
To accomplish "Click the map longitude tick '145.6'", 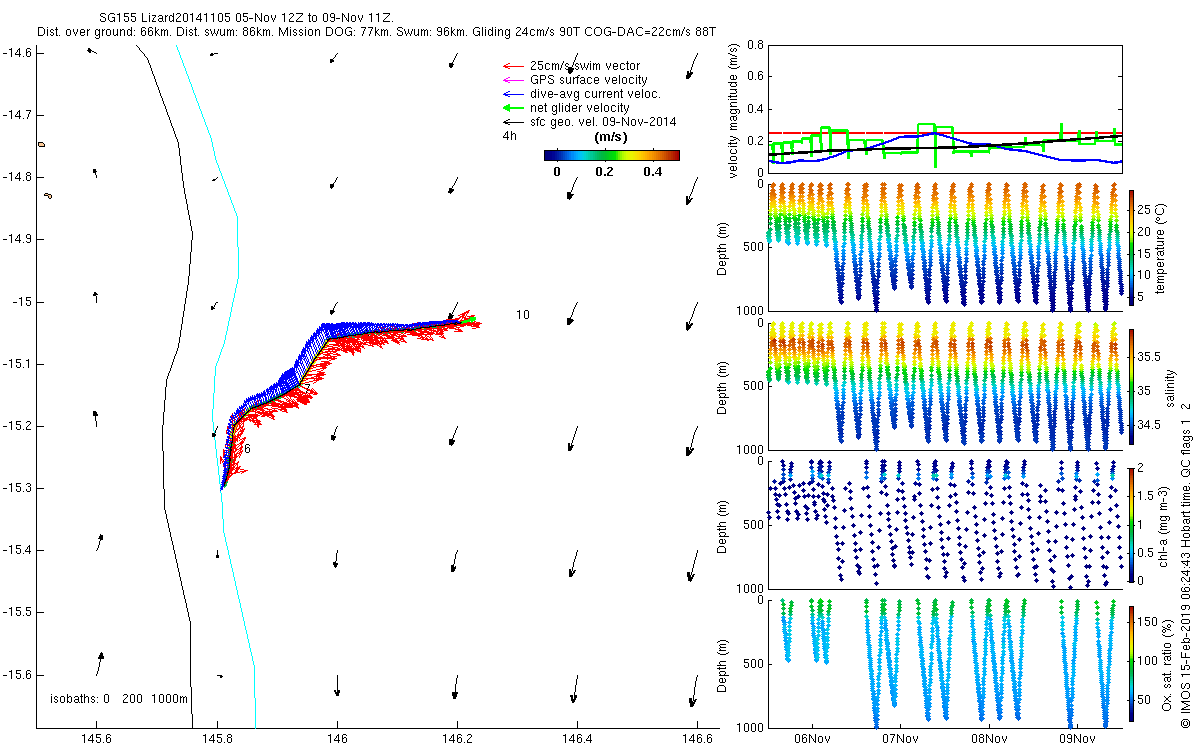I will (x=96, y=739).
